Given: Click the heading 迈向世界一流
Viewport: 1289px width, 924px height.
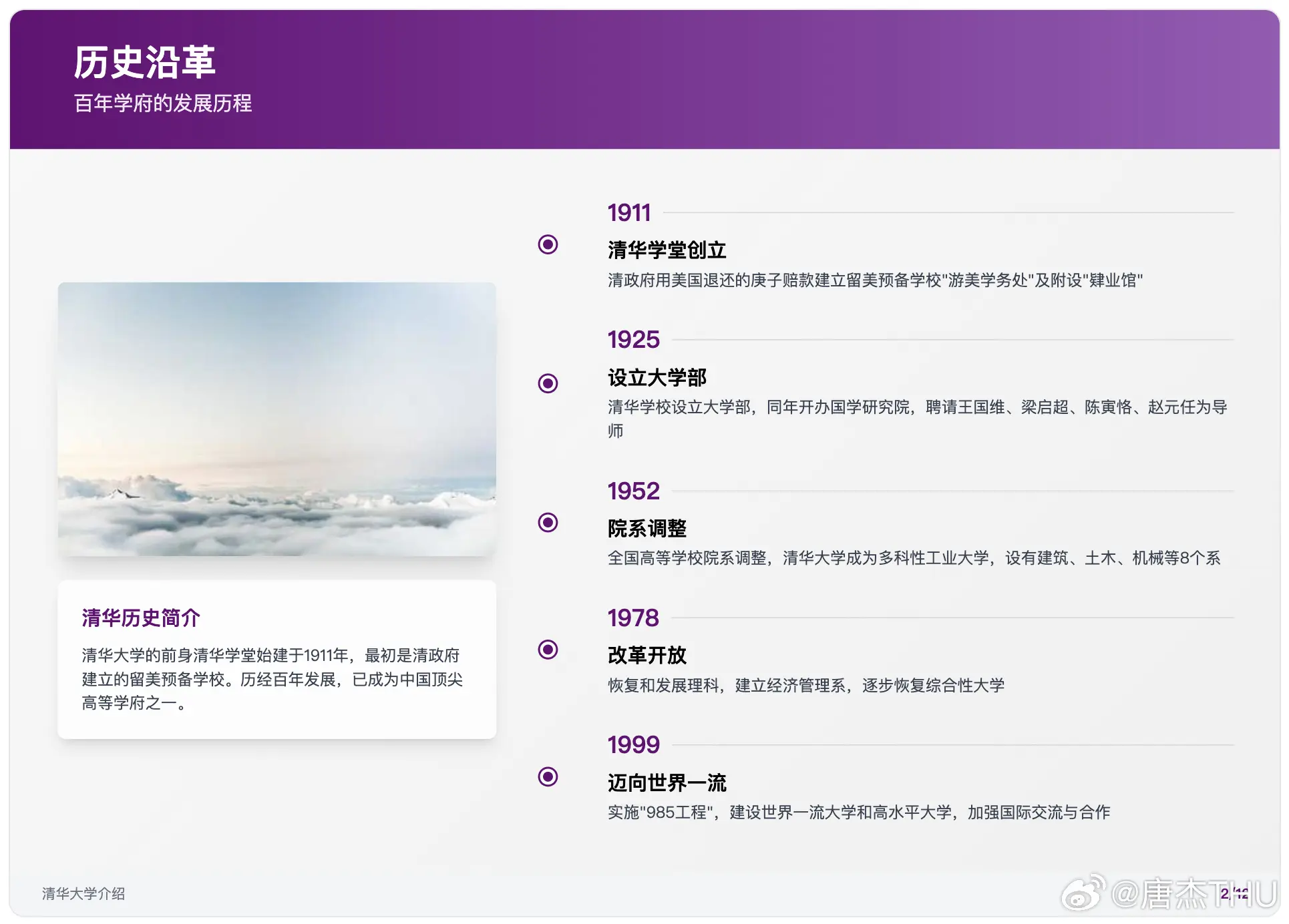Looking at the screenshot, I should 667,782.
